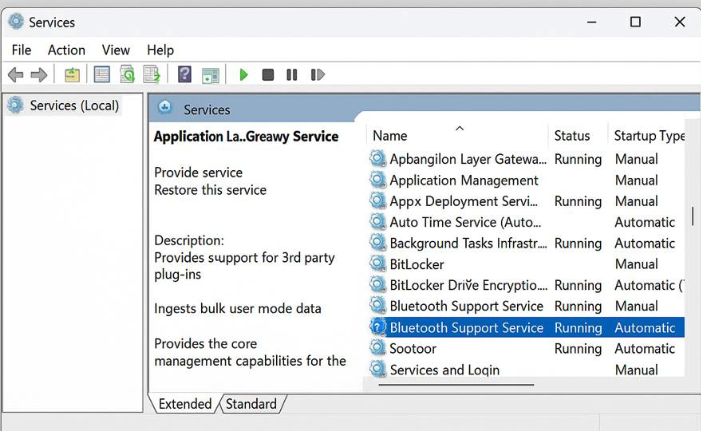Go back with the left arrow toolbar icon
The height and width of the screenshot is (431, 701).
[16, 75]
